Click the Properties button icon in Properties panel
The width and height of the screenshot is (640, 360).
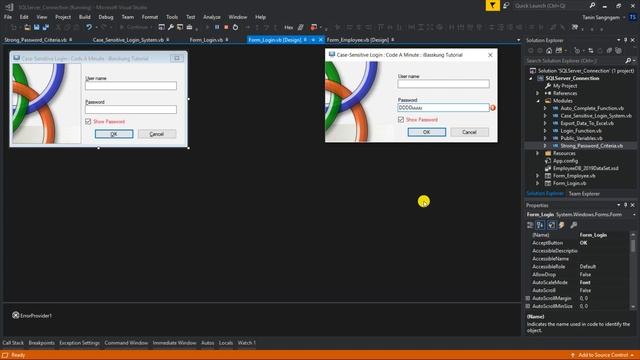tap(551, 225)
